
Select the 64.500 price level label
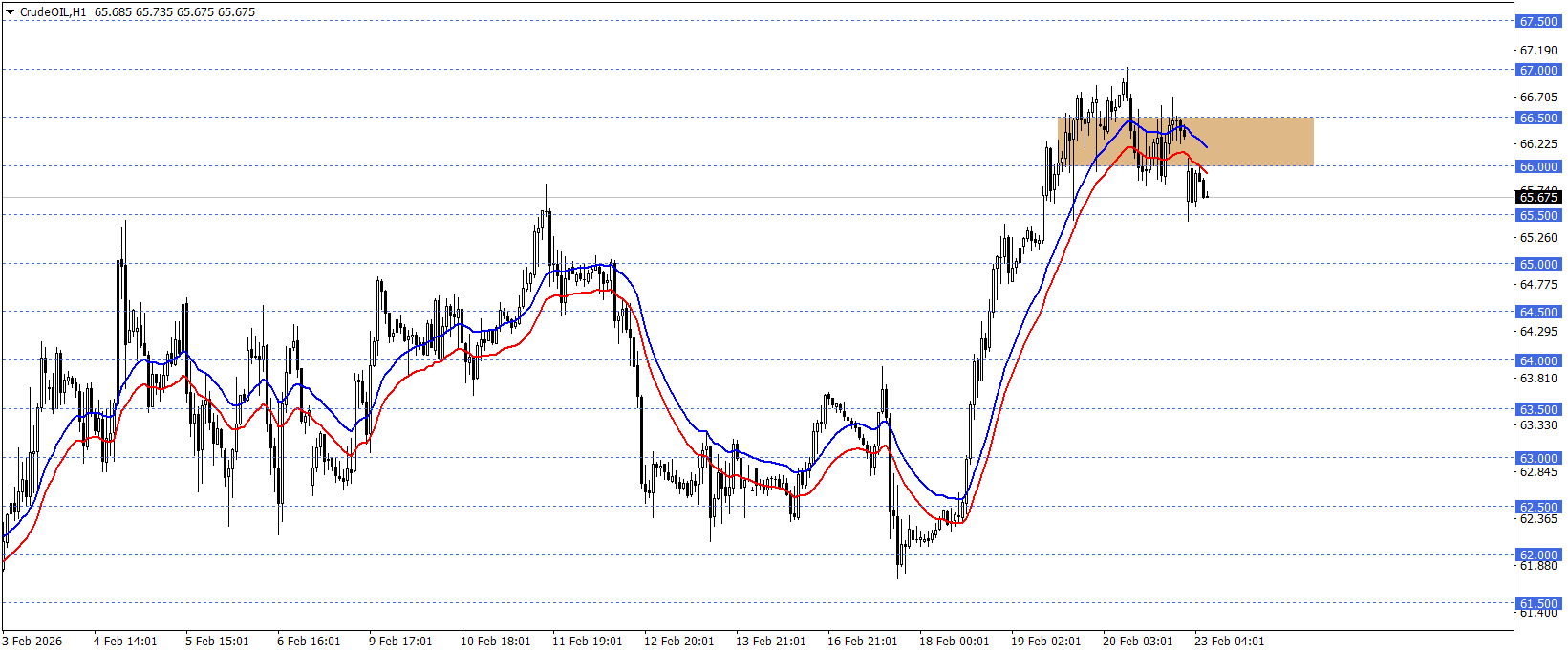1538,312
